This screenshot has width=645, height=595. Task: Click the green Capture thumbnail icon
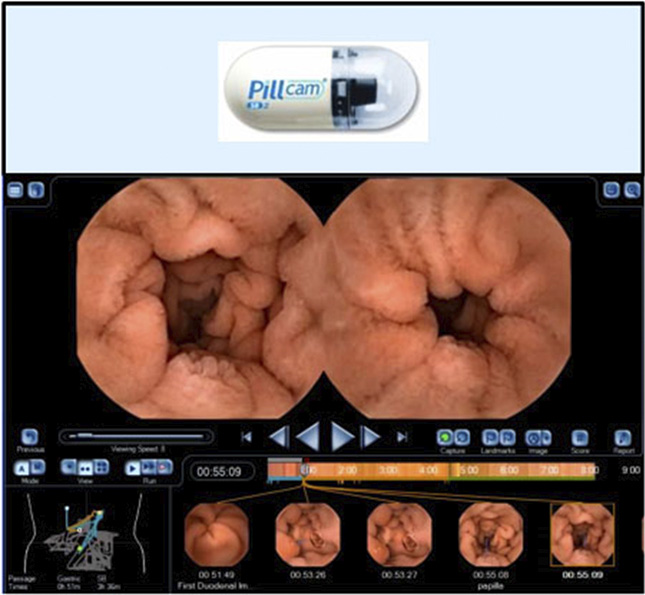[445, 437]
